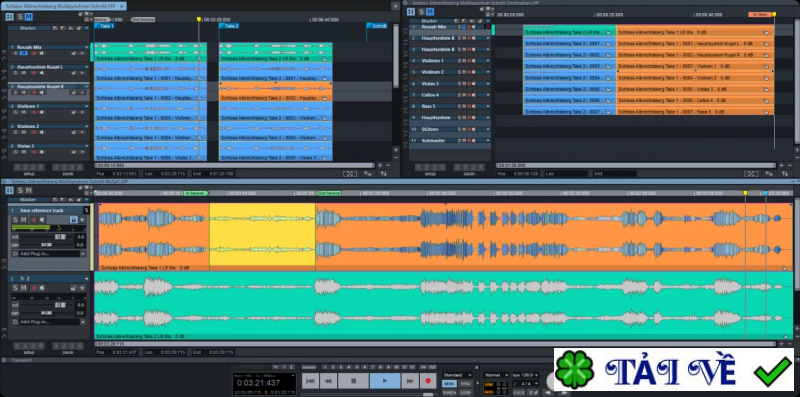
Task: Open the Normal mode dropdown in transport
Action: pyautogui.click(x=496, y=375)
